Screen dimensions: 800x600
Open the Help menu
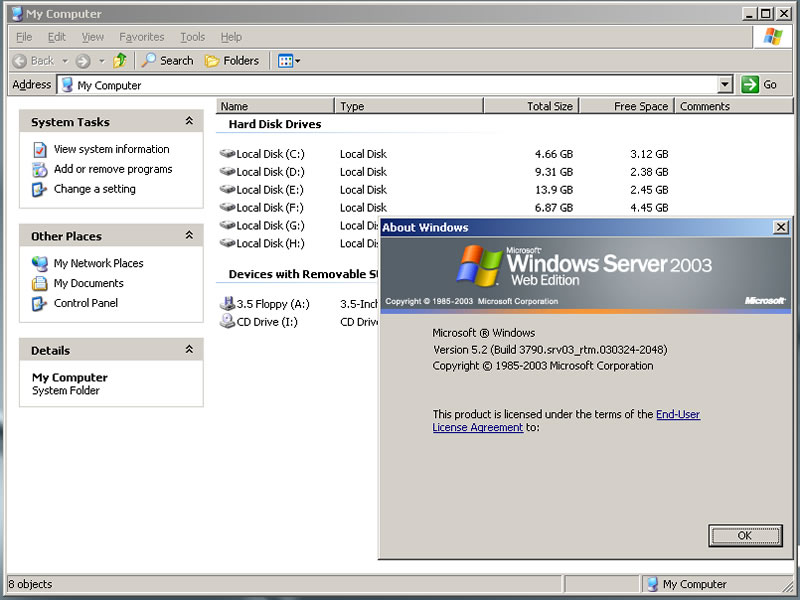click(231, 37)
